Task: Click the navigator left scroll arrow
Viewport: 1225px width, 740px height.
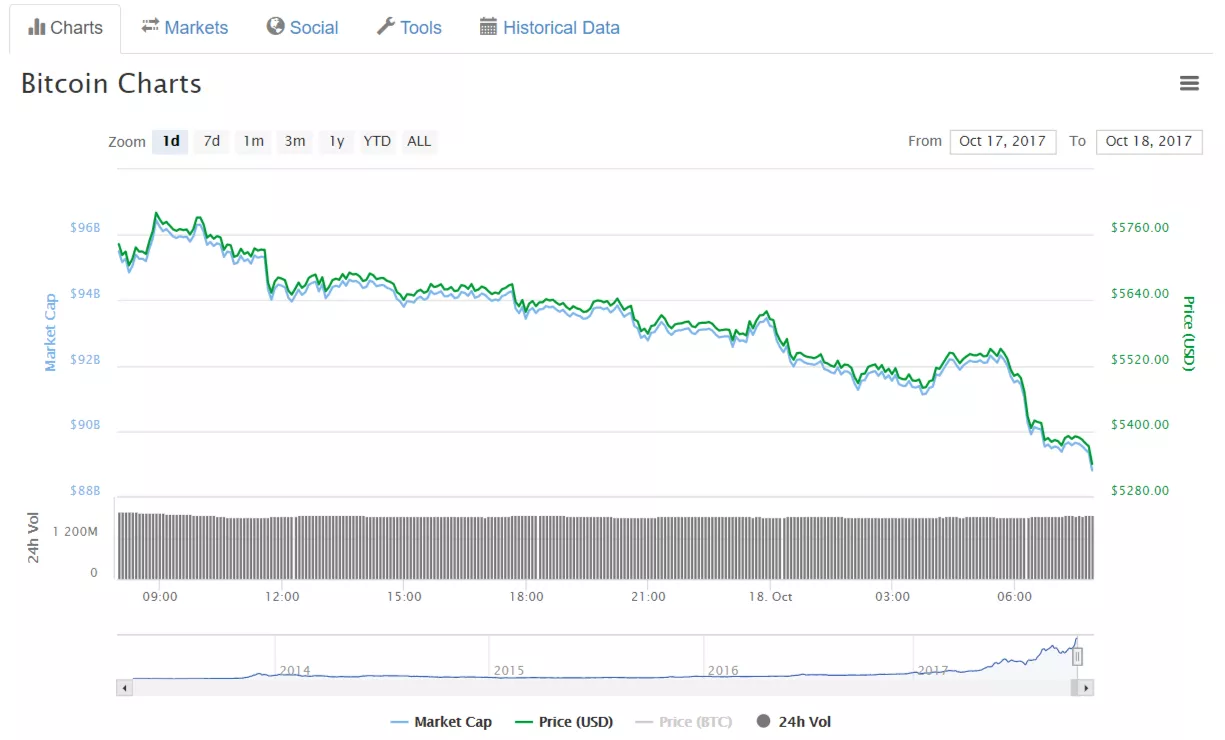Action: (x=124, y=688)
